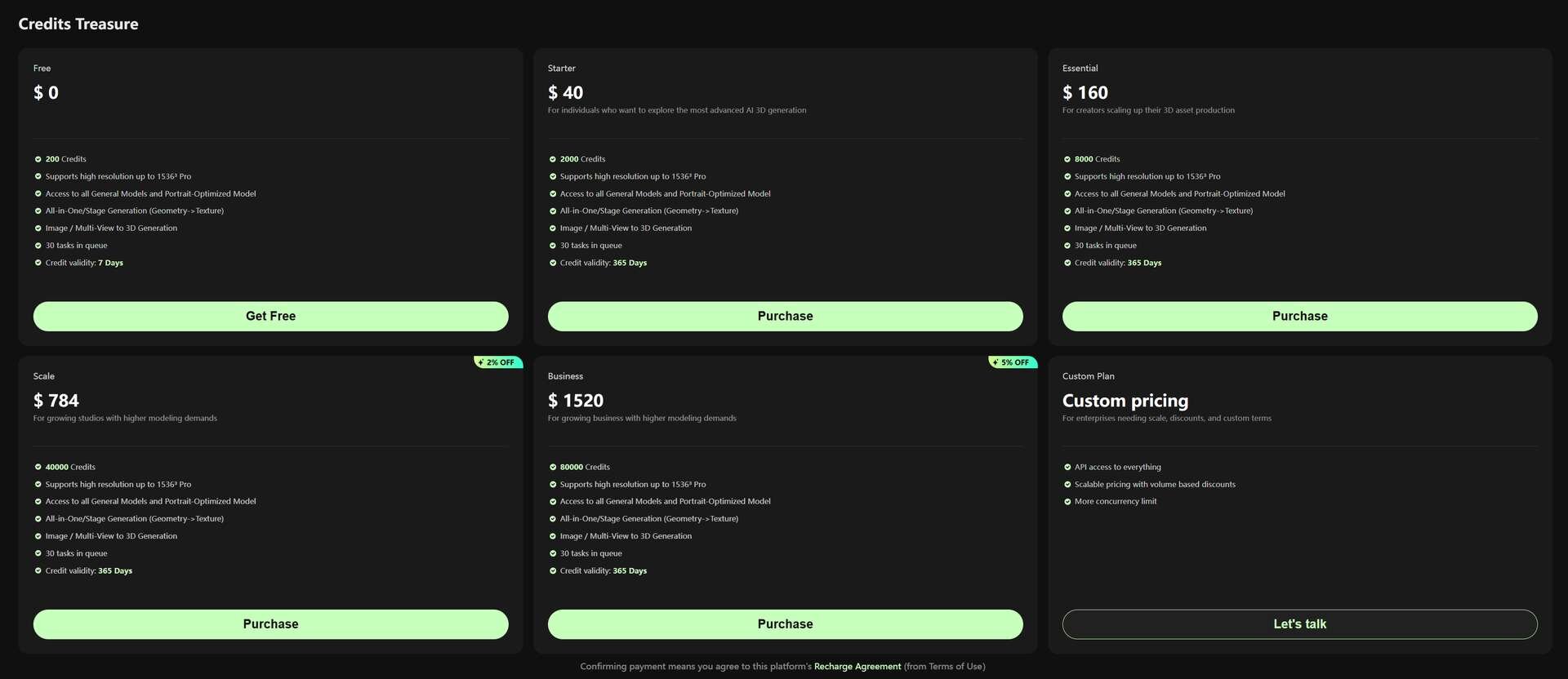The image size is (1568, 679).
Task: Click Scalable pricing with volume based discounts
Action: click(x=1154, y=485)
